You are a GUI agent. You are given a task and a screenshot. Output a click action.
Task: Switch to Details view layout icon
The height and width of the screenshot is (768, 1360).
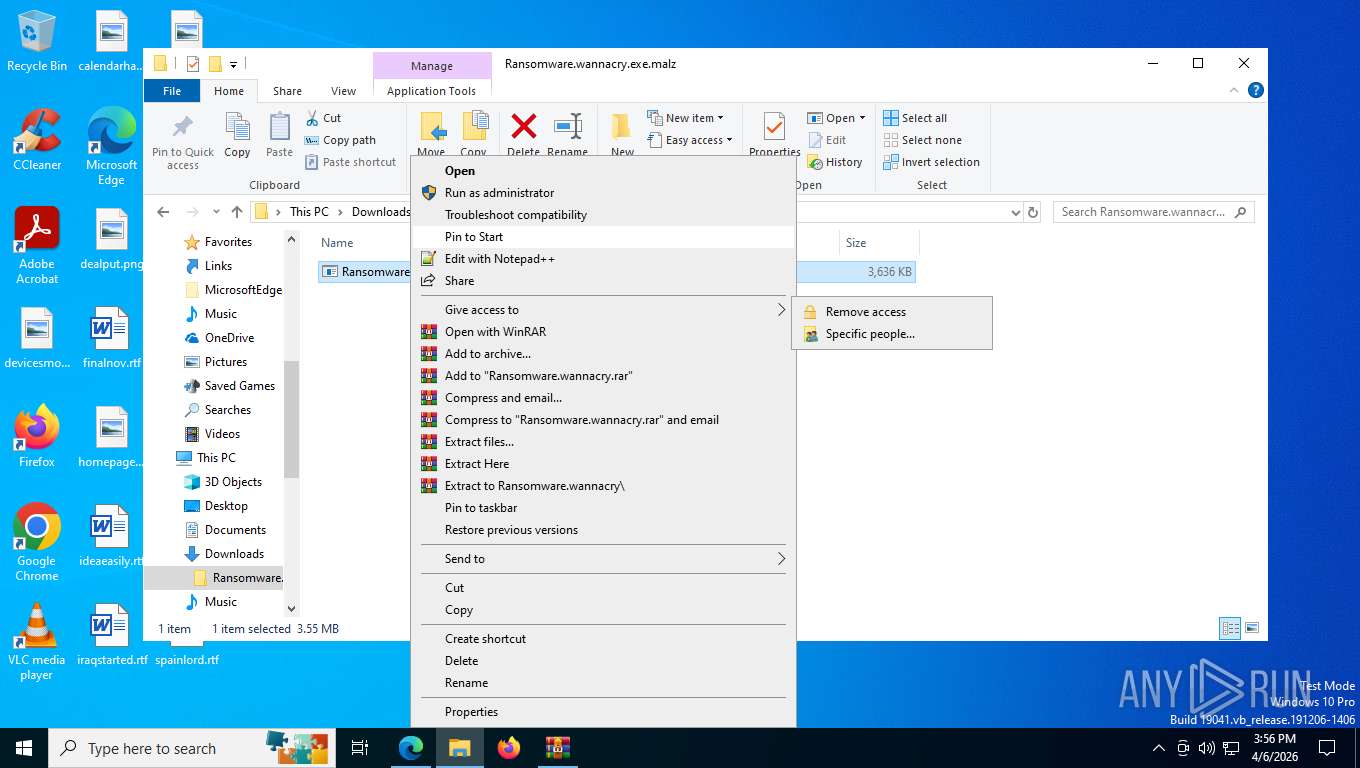1230,629
